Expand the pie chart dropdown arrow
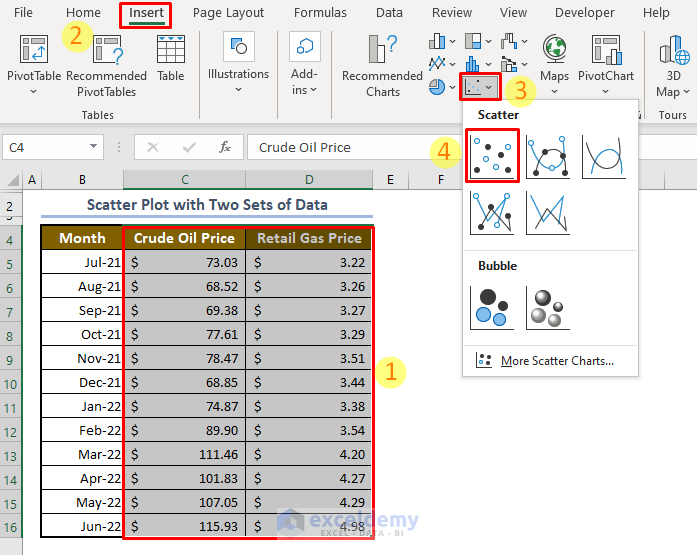This screenshot has width=697, height=555. (453, 87)
